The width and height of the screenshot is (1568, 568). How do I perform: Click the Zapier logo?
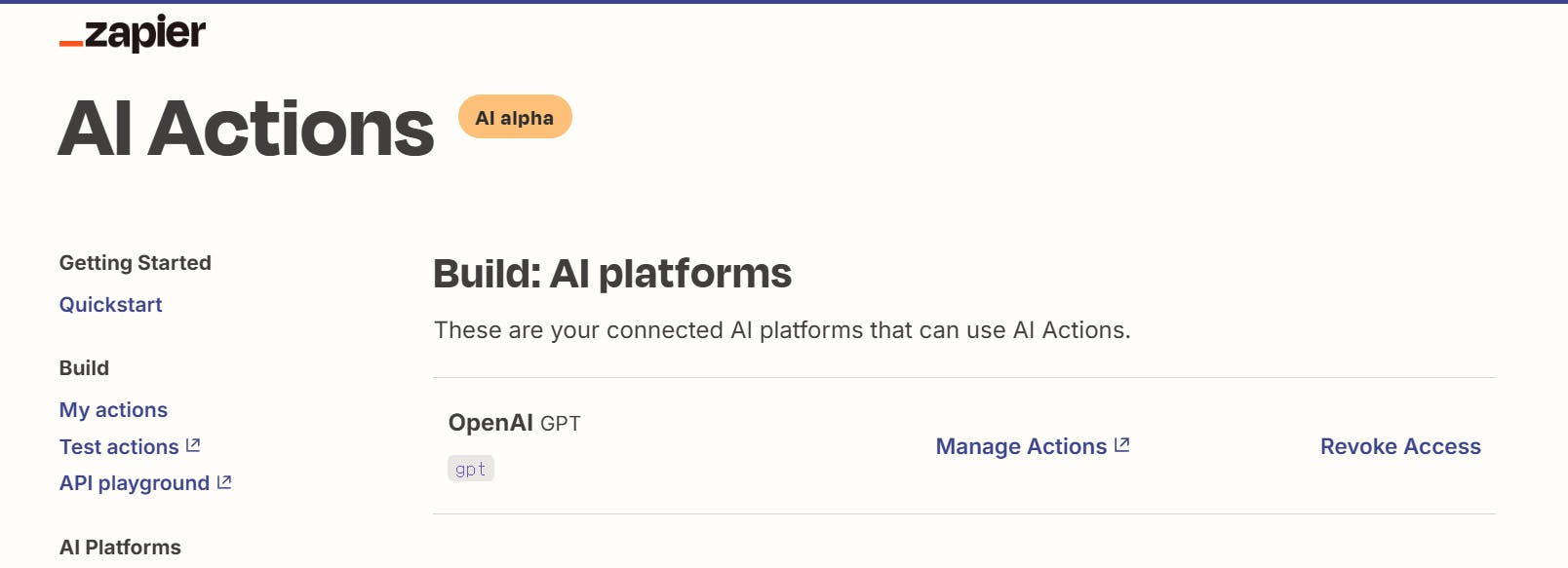(x=133, y=34)
